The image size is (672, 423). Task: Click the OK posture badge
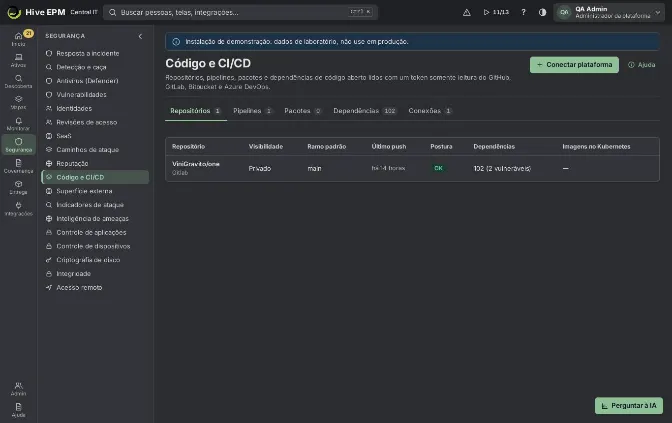click(x=438, y=168)
